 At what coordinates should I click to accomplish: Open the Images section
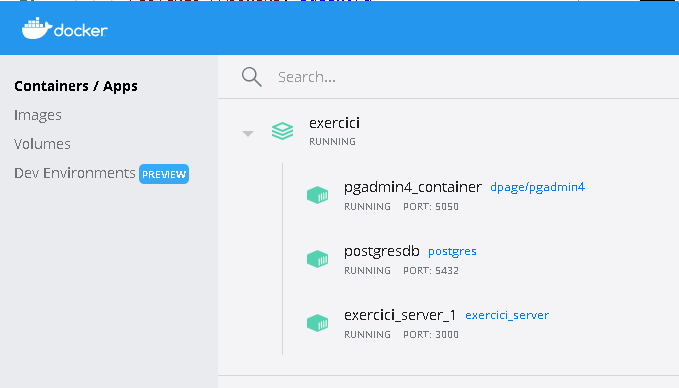coord(38,115)
